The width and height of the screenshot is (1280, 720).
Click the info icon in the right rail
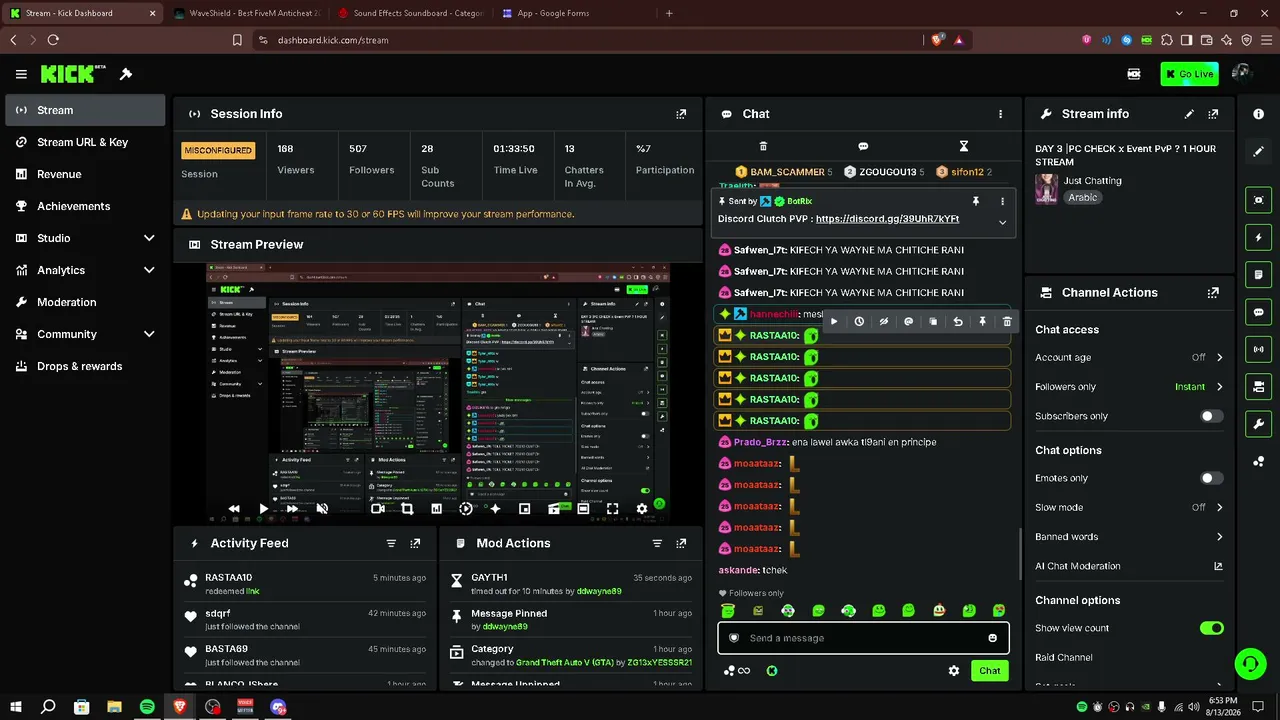tap(1258, 114)
